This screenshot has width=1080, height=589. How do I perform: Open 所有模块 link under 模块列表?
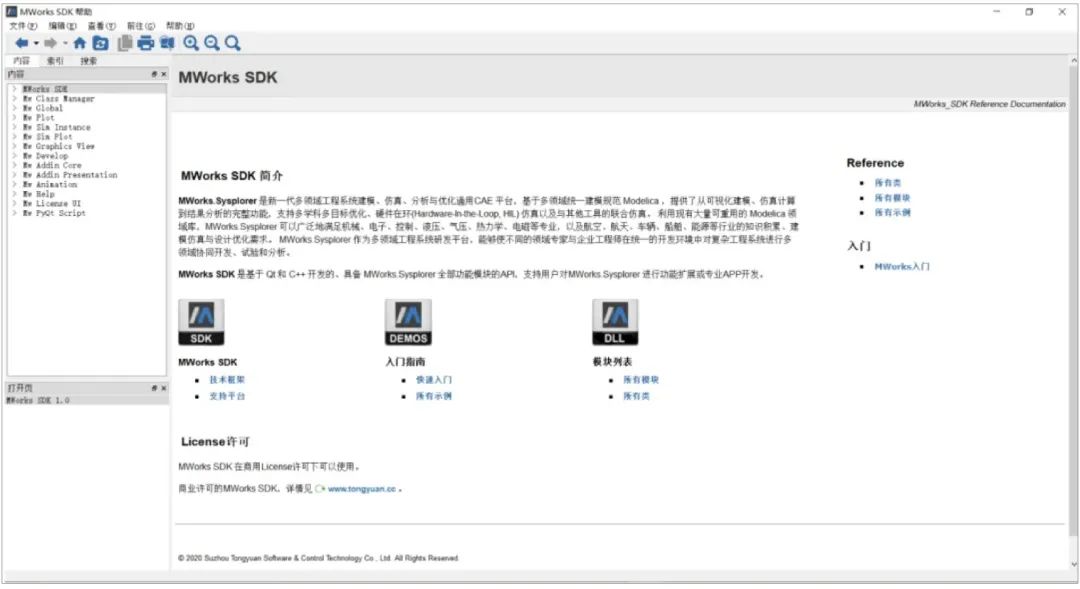(x=641, y=380)
